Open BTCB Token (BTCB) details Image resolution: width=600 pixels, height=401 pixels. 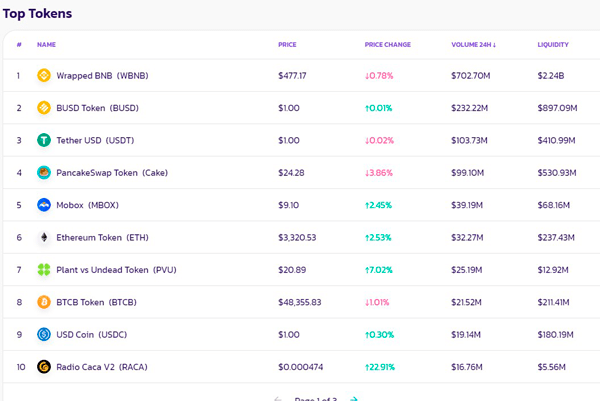point(96,302)
